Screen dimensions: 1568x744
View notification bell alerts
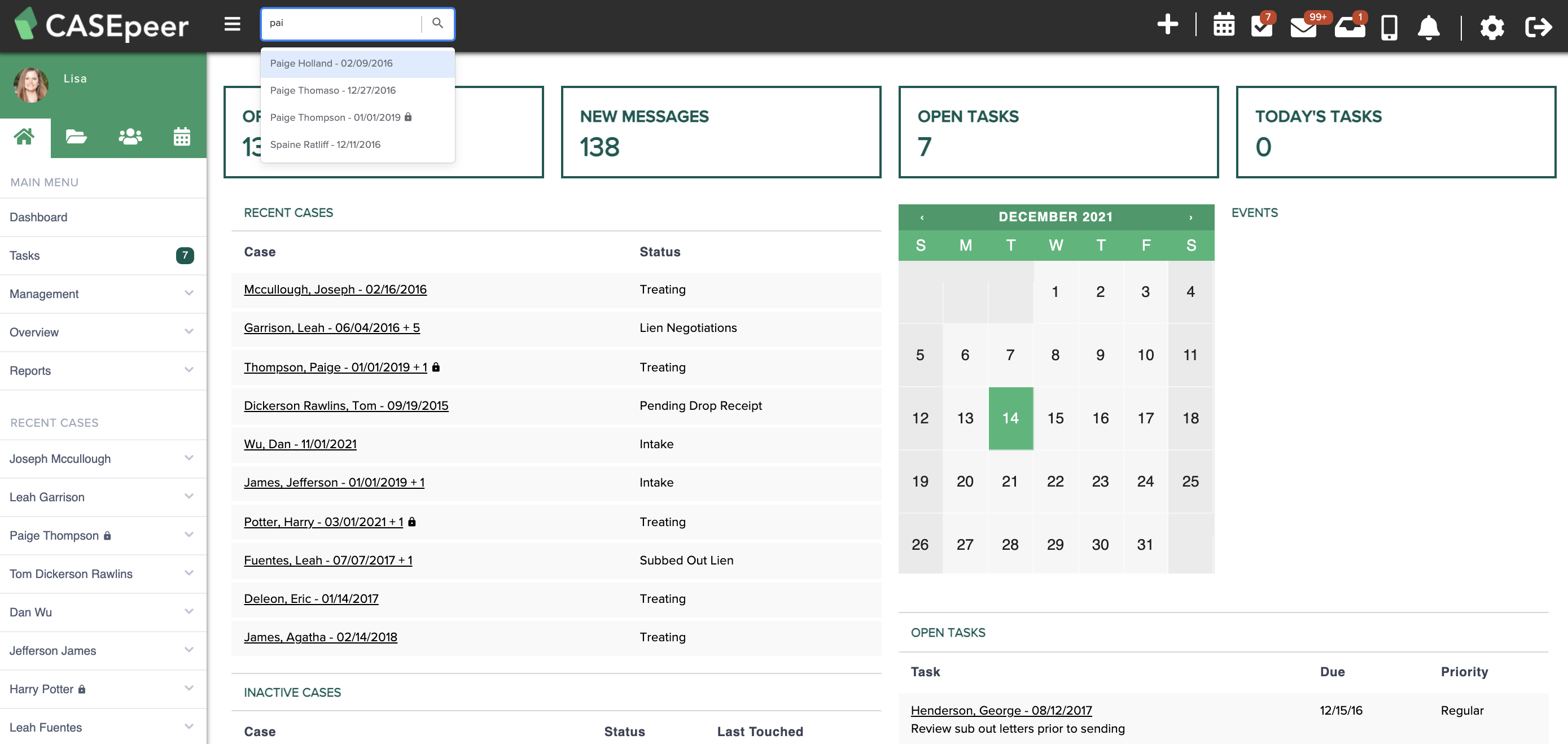click(1429, 27)
